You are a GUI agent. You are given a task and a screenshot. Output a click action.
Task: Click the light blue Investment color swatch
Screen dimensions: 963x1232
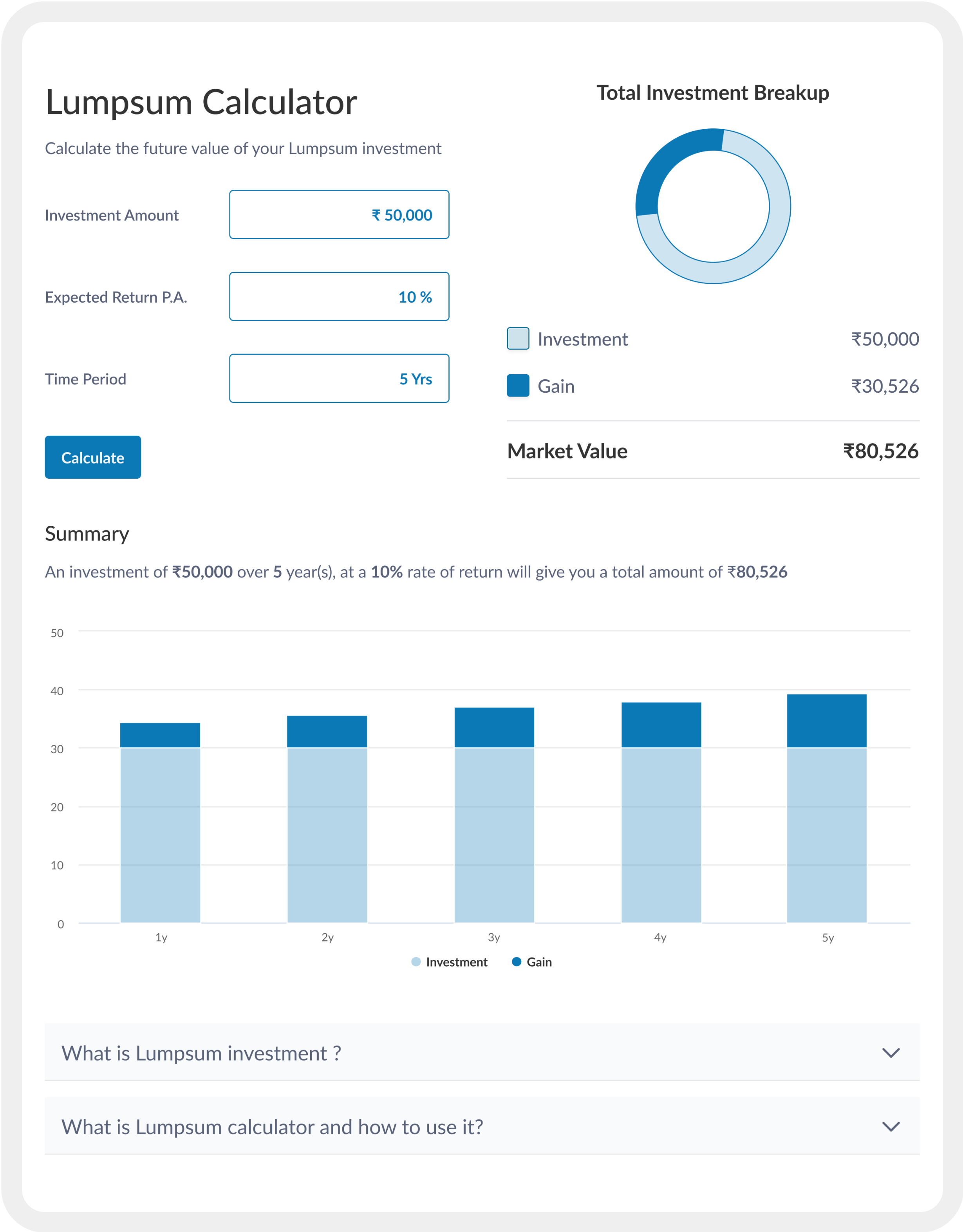pyautogui.click(x=517, y=339)
